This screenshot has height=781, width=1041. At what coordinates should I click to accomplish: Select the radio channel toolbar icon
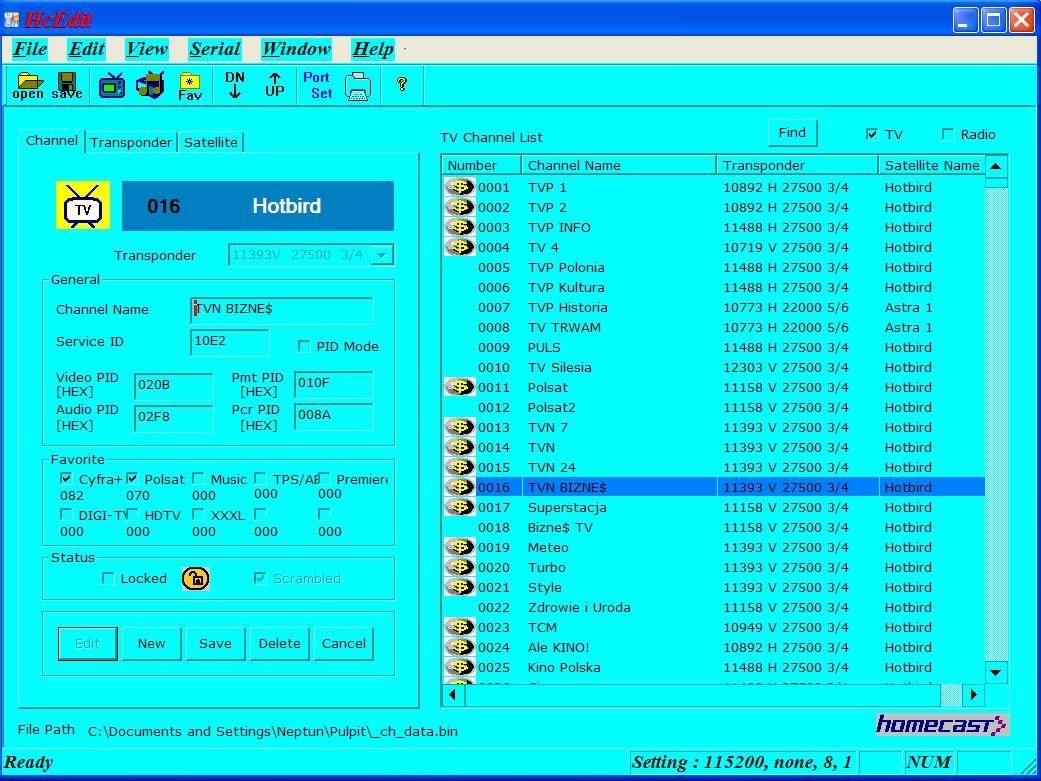coord(150,86)
